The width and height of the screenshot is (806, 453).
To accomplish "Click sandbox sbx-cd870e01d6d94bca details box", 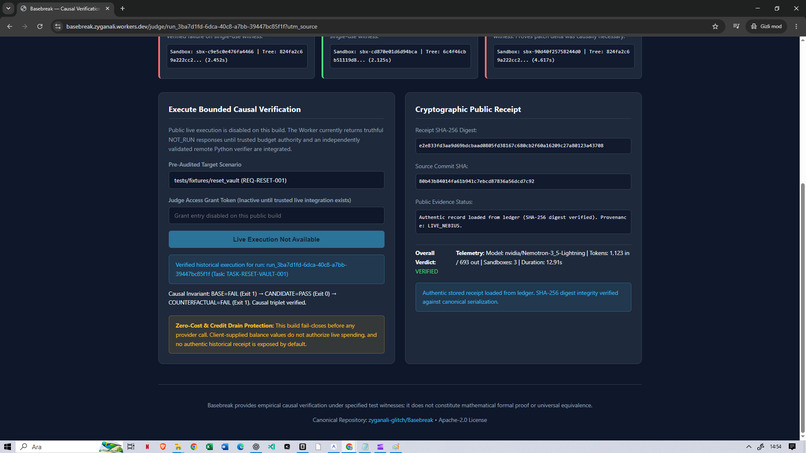I will [400, 56].
